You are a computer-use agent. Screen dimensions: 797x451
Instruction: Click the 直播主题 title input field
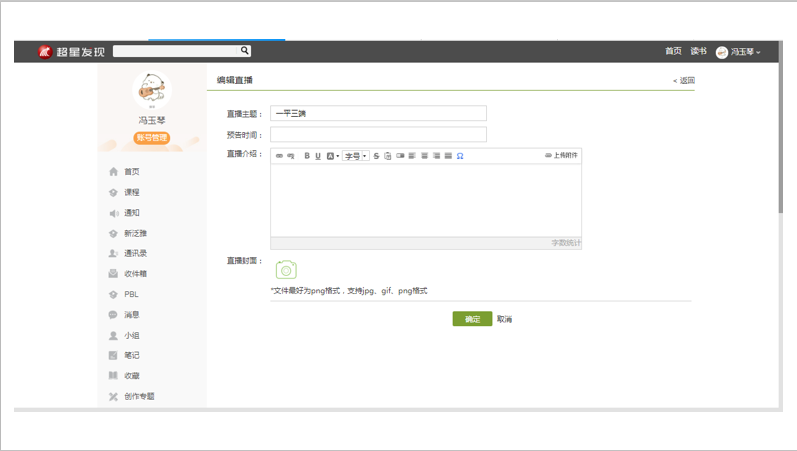378,113
